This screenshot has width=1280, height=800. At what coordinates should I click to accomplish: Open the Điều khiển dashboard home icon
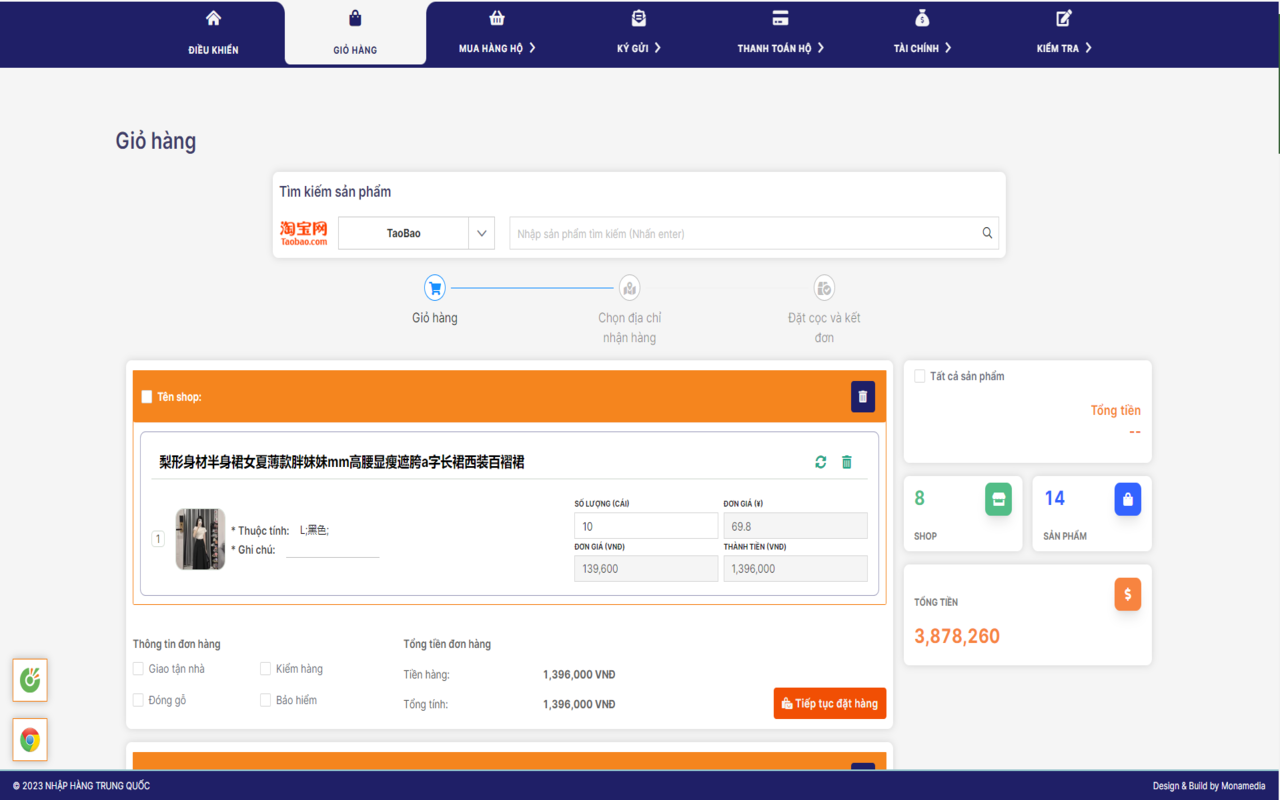[x=213, y=18]
